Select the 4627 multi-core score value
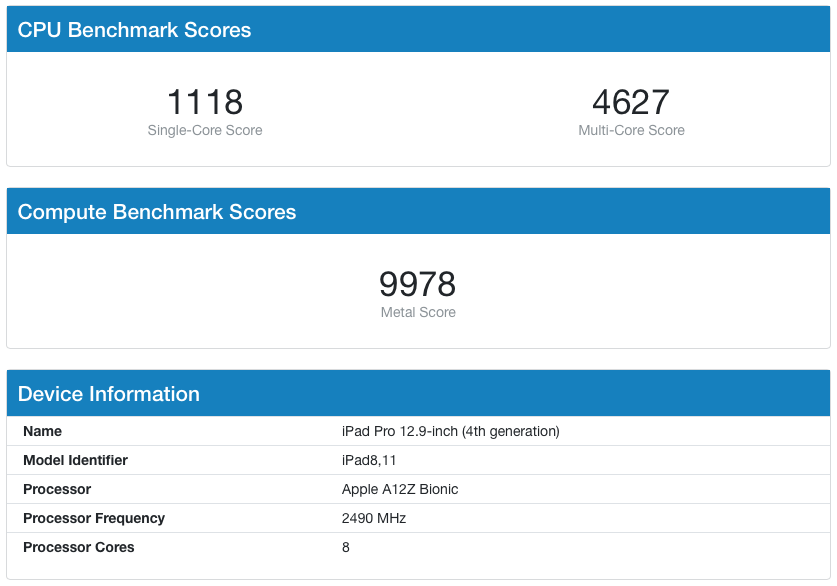The height and width of the screenshot is (586, 837). click(631, 102)
